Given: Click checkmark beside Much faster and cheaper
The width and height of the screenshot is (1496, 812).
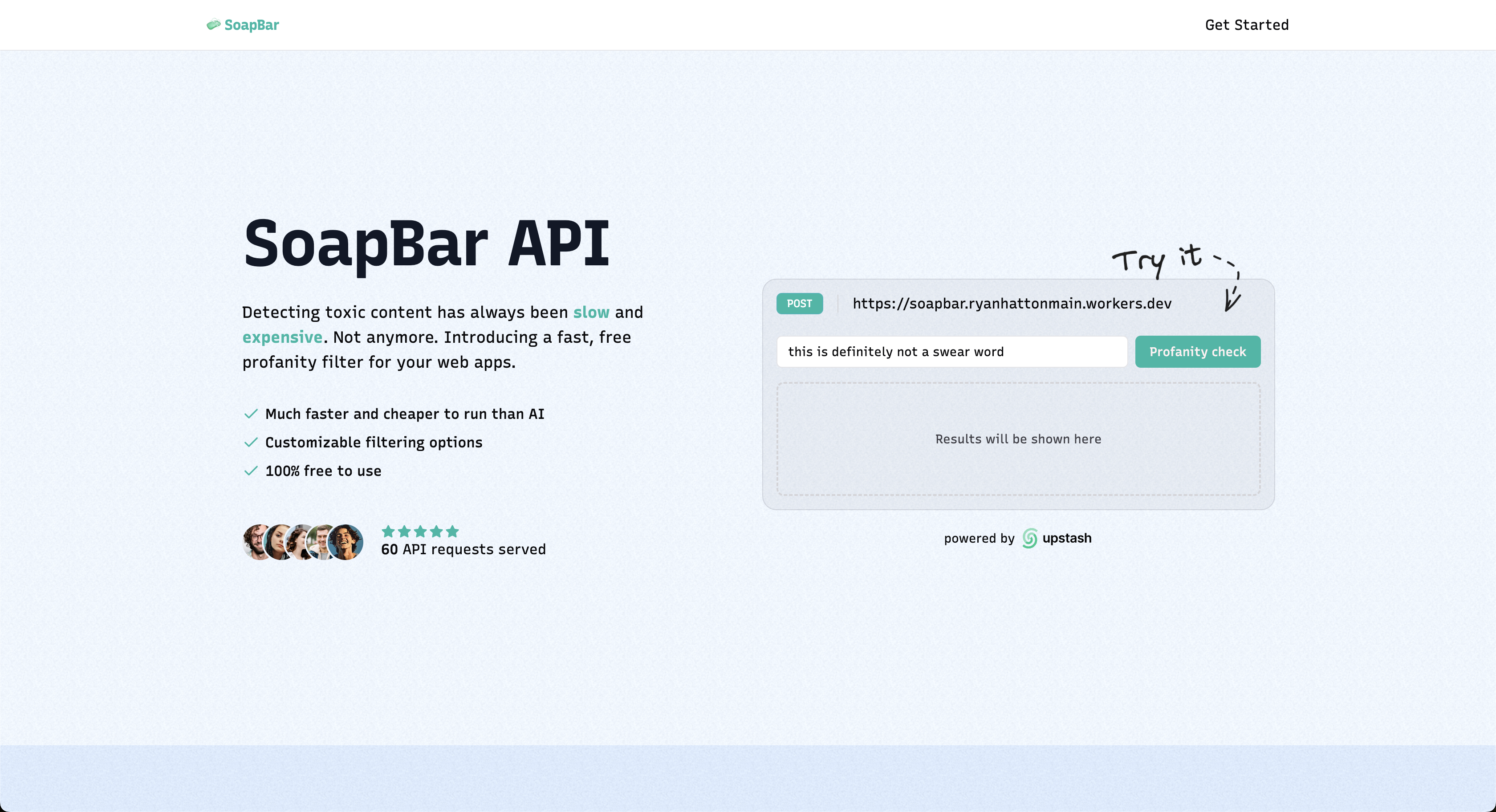Looking at the screenshot, I should coord(250,414).
